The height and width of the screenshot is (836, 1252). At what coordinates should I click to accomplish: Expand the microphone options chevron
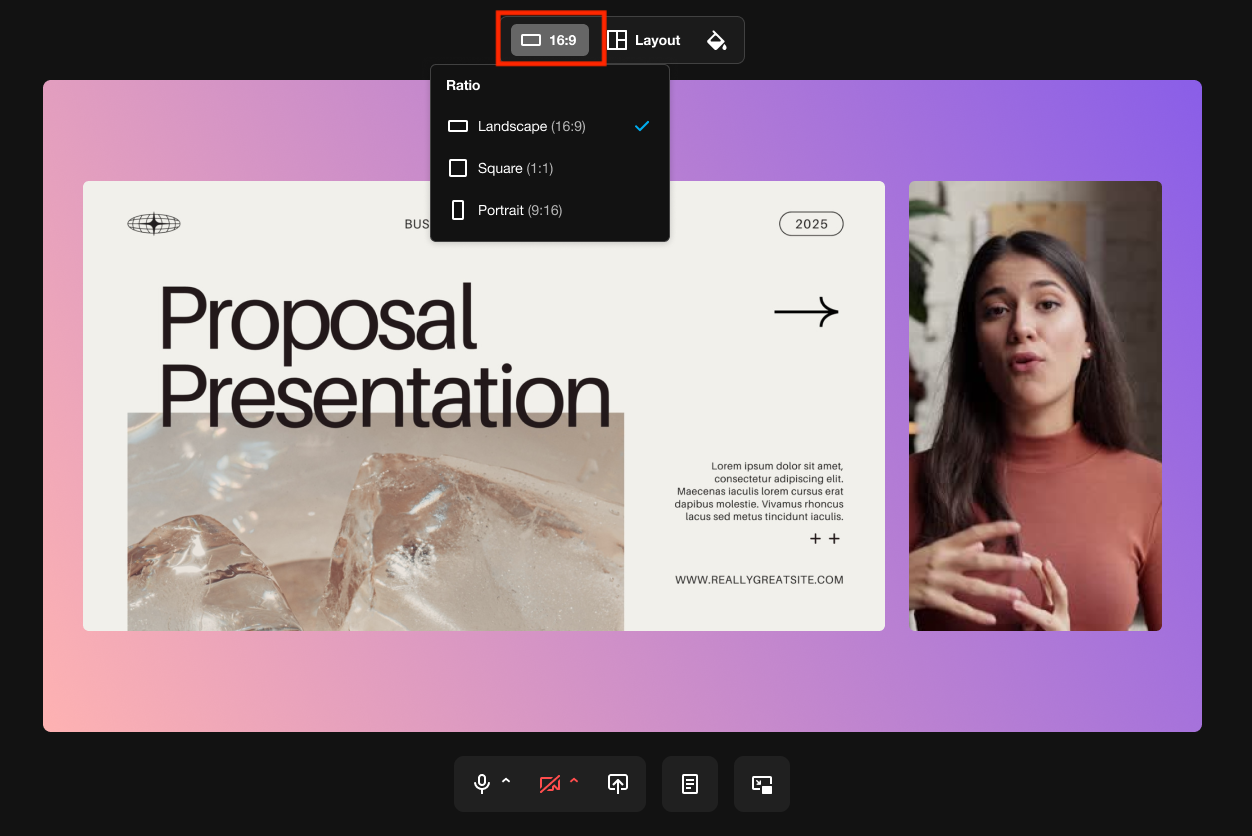click(x=506, y=782)
